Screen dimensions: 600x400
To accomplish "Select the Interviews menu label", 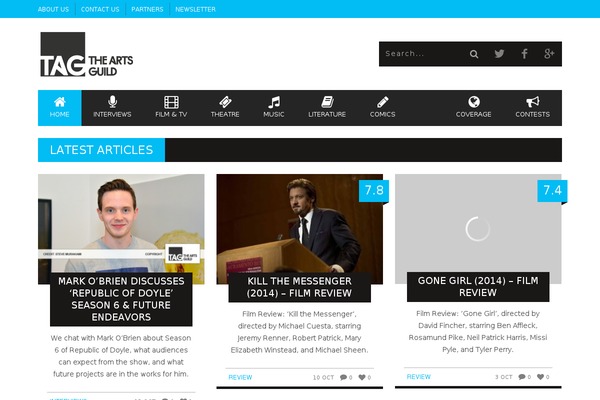I will 112,114.
